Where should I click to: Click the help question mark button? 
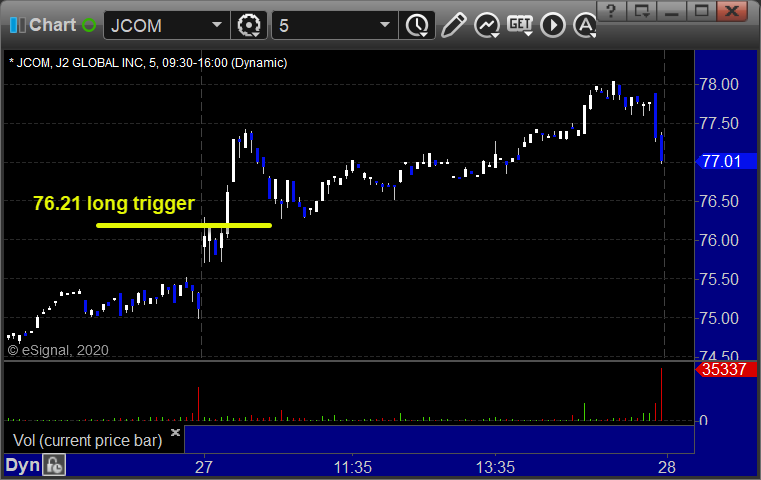click(x=611, y=10)
